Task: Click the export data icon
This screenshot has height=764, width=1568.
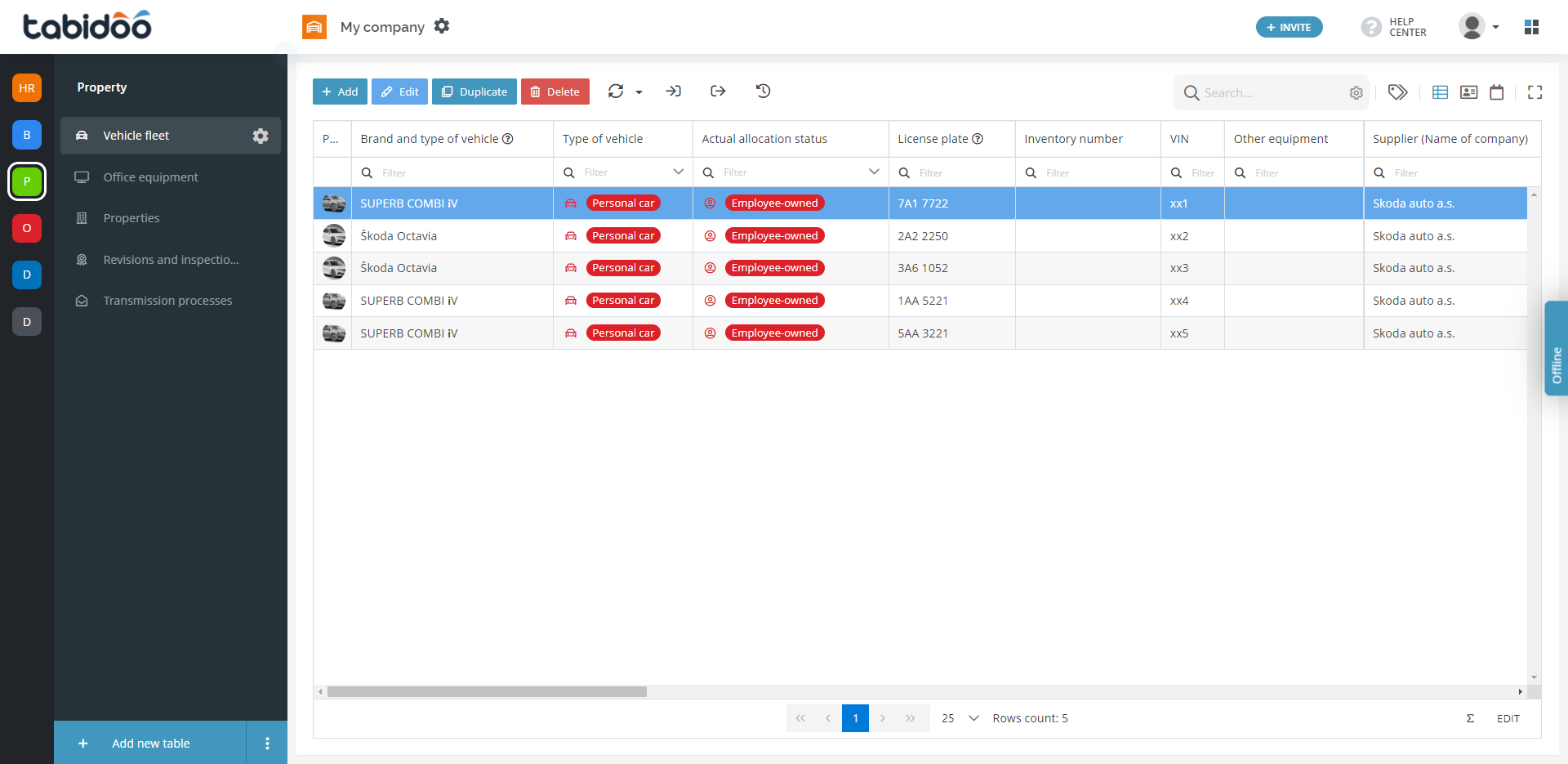Action: pyautogui.click(x=718, y=92)
